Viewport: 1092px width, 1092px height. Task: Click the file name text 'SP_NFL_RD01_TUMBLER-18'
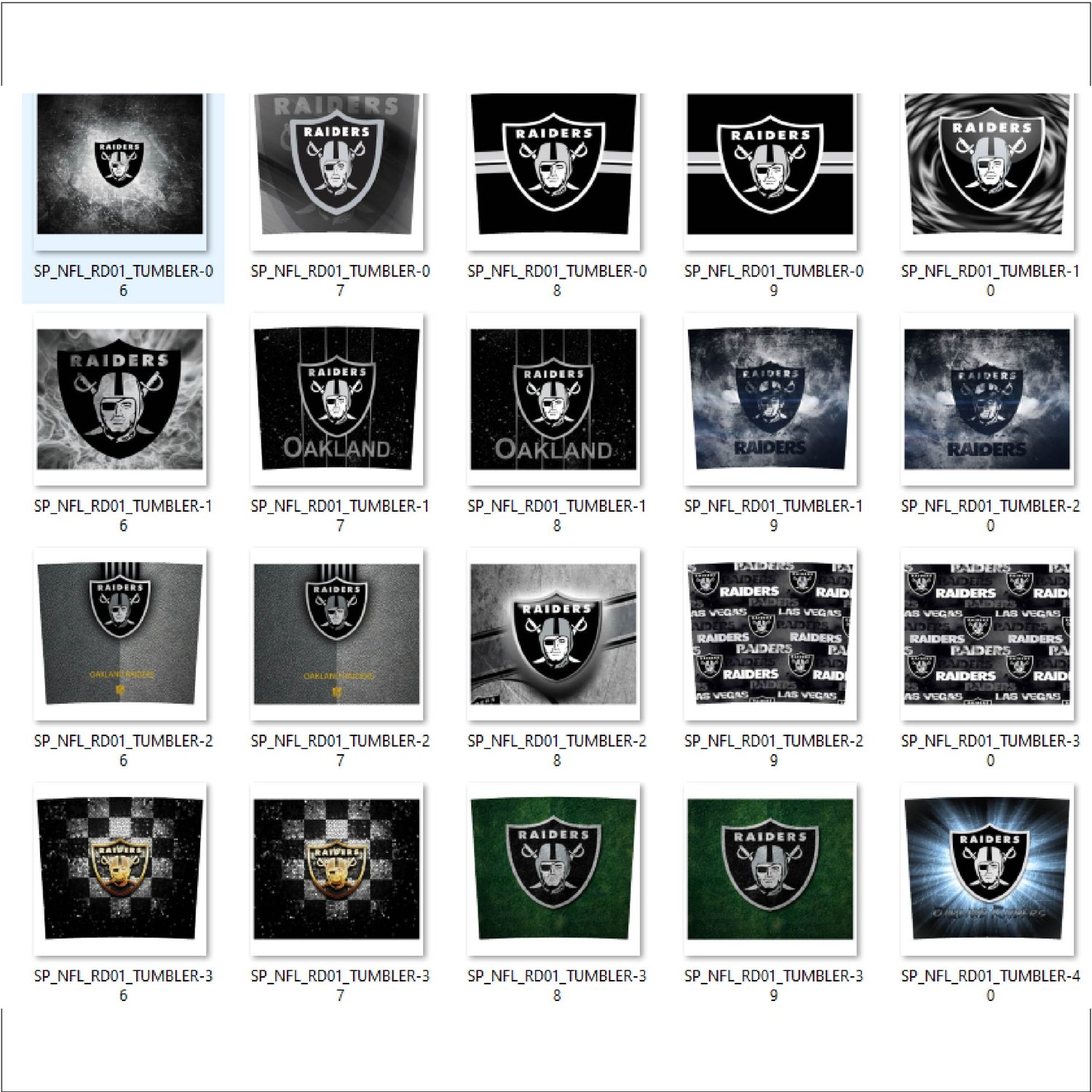point(557,515)
